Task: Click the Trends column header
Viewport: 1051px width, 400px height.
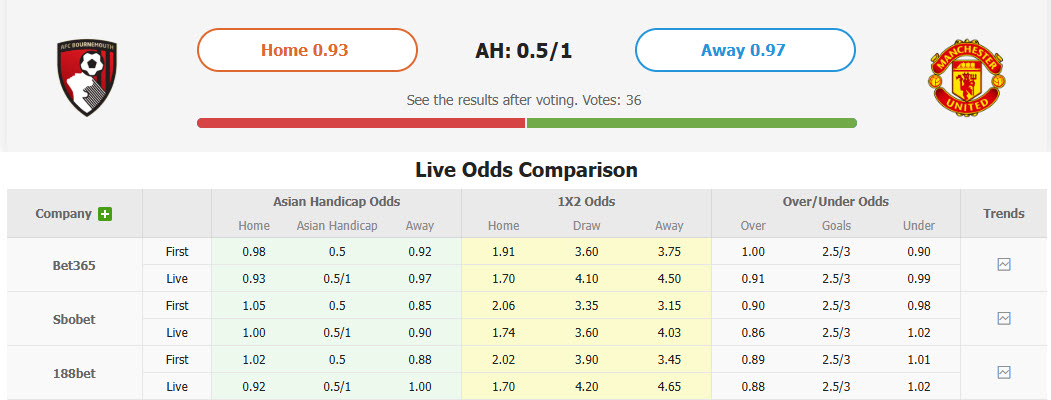Action: point(1004,213)
